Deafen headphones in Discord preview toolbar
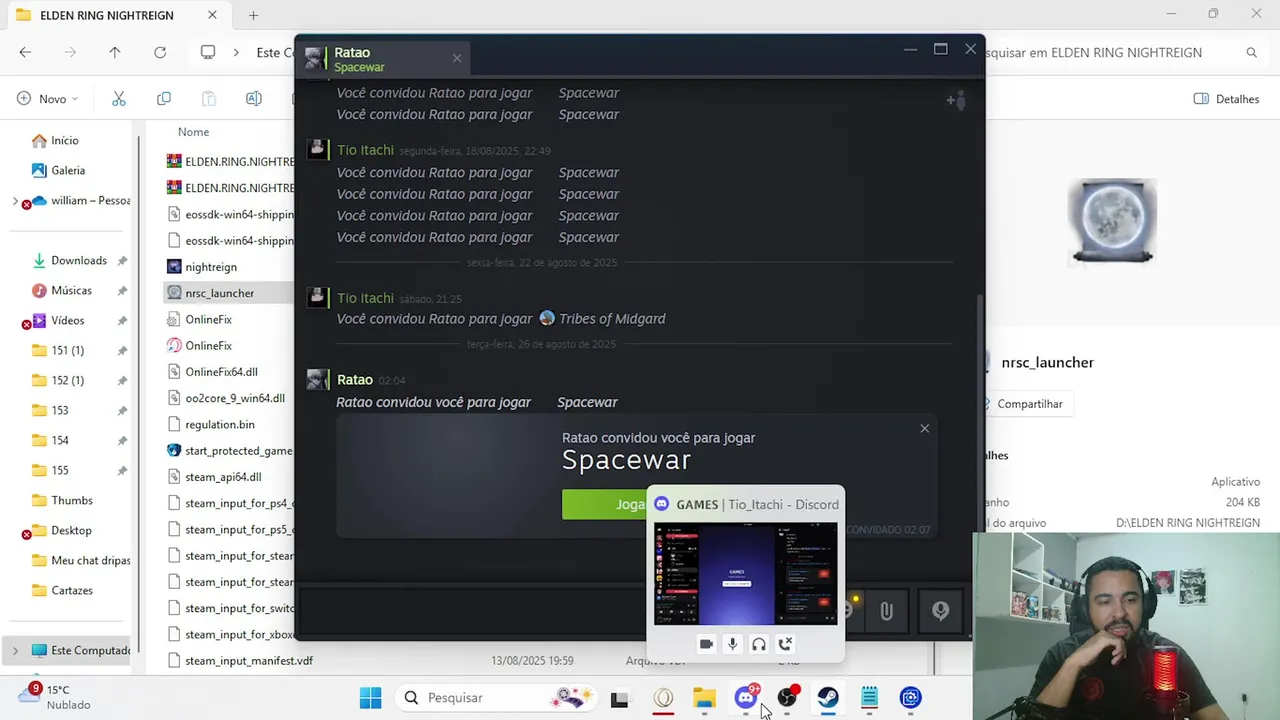1280x720 pixels. tap(759, 644)
